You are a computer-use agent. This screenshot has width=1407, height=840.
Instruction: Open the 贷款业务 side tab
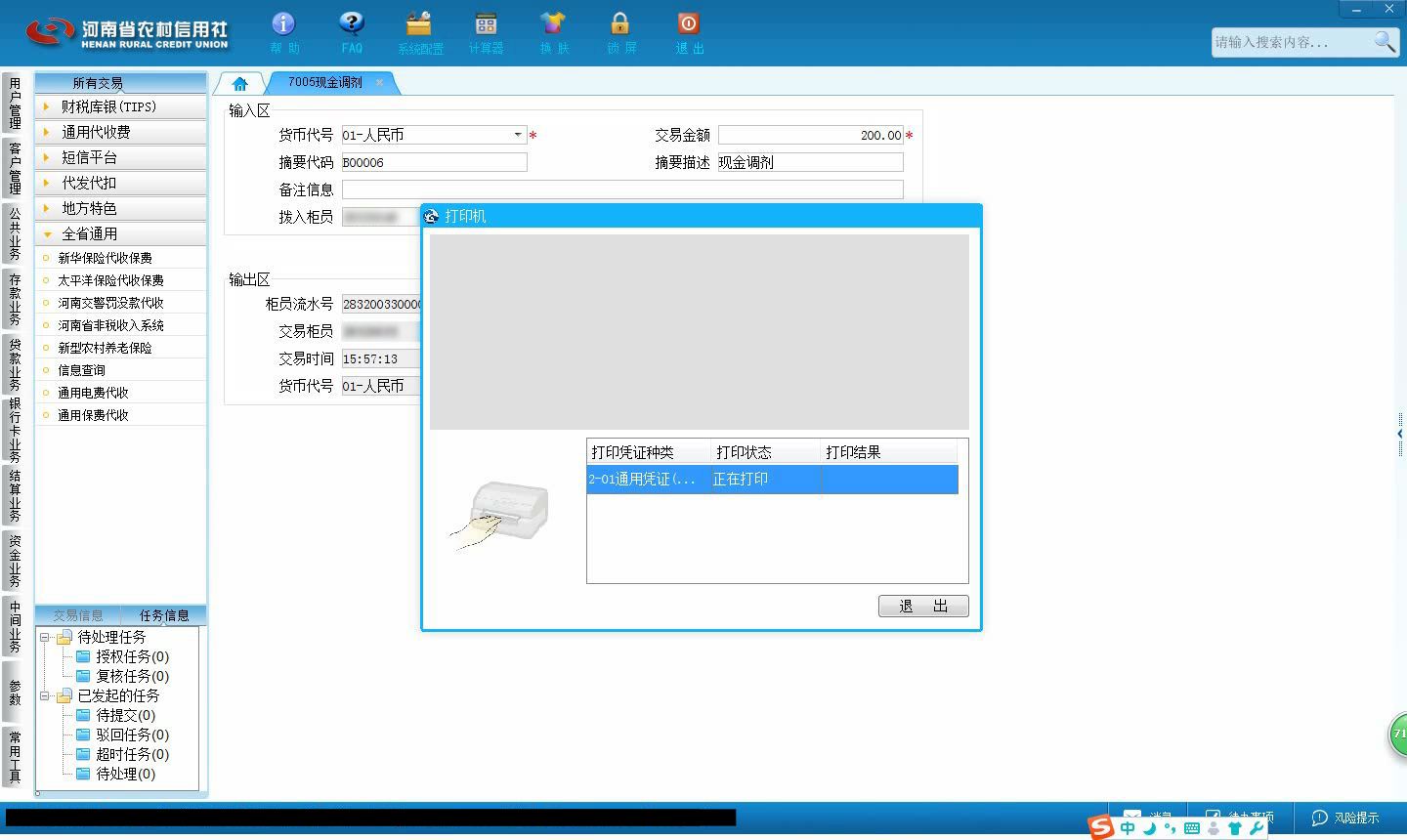tap(14, 363)
